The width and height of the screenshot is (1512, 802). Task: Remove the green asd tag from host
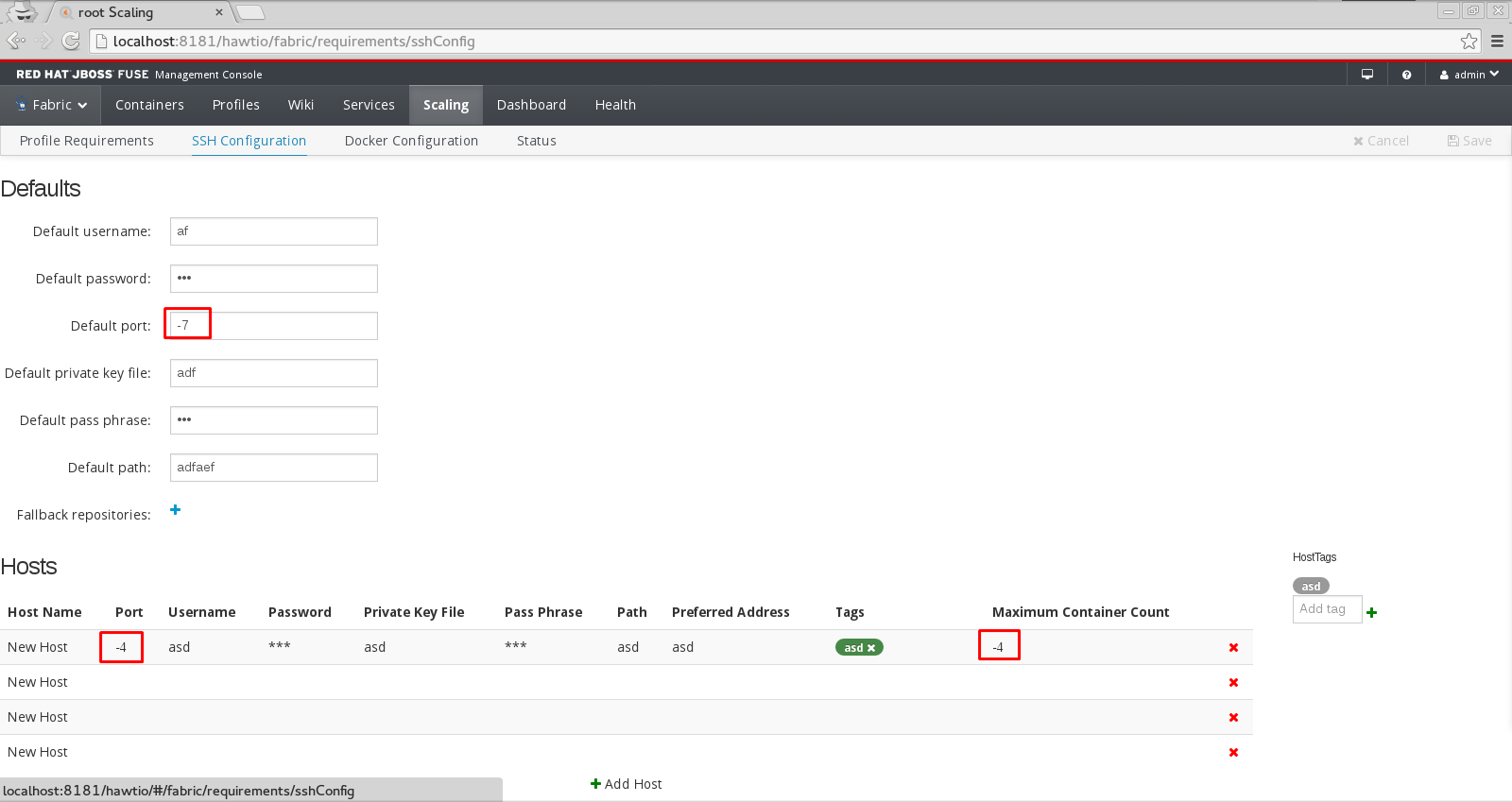871,648
